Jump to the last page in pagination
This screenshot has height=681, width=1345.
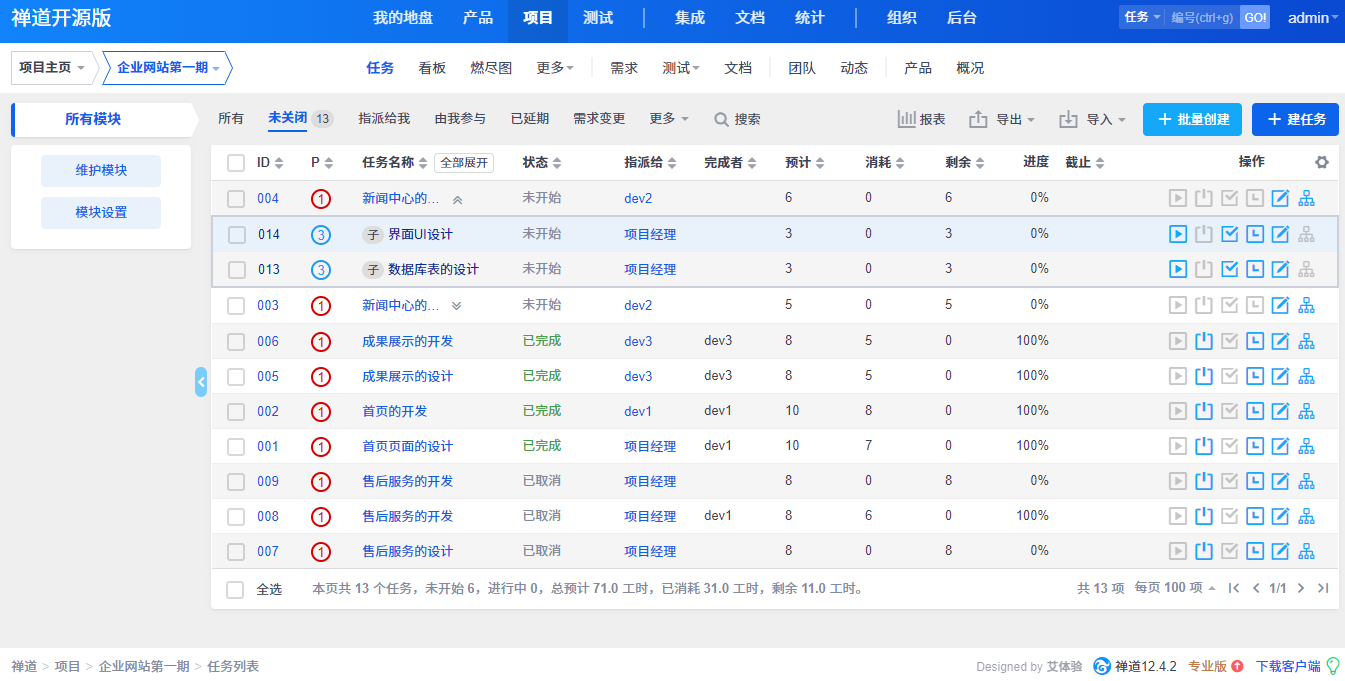pos(1323,588)
